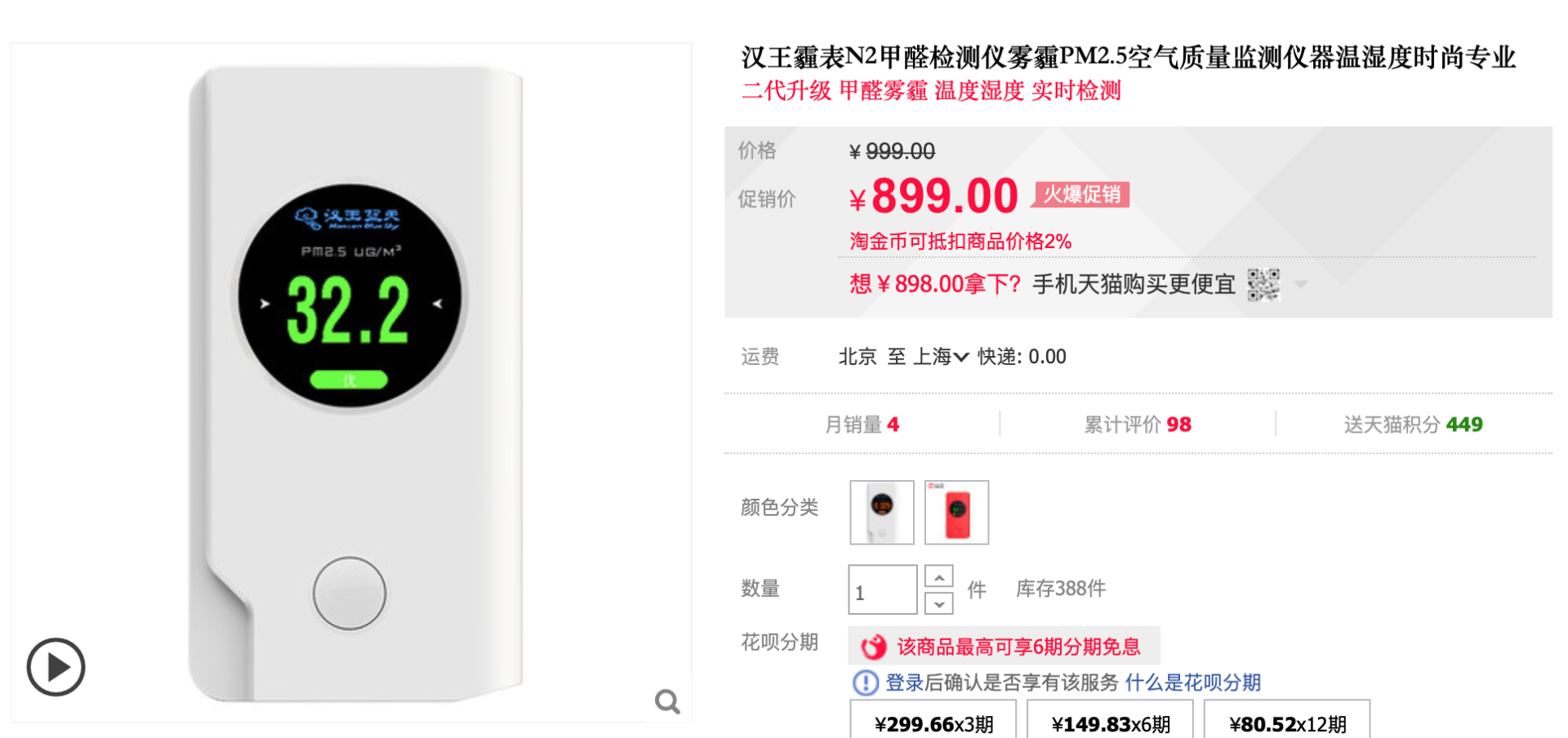This screenshot has height=738, width=1568.
Task: Decrease quantity with the down arrow
Action: (x=939, y=604)
